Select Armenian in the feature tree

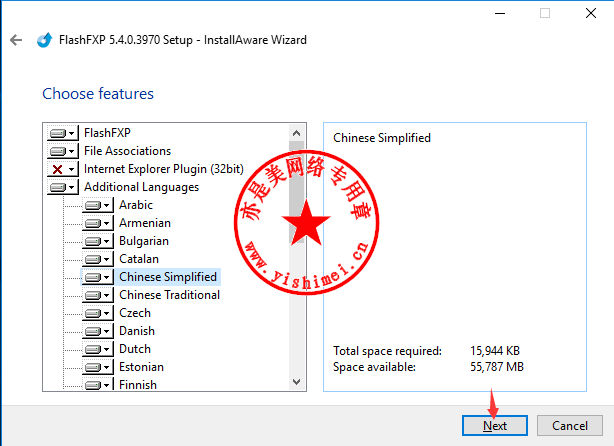(x=144, y=223)
